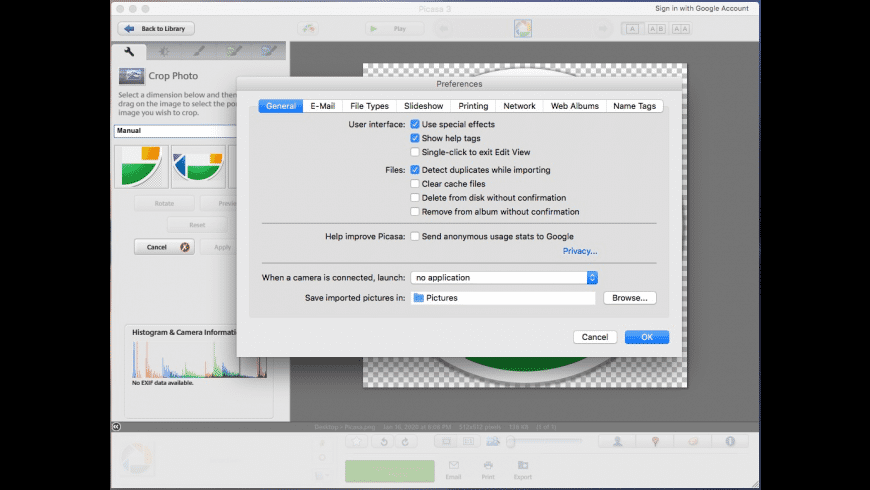This screenshot has width=870, height=490.
Task: Click the Play slideshow button
Action: (x=394, y=28)
